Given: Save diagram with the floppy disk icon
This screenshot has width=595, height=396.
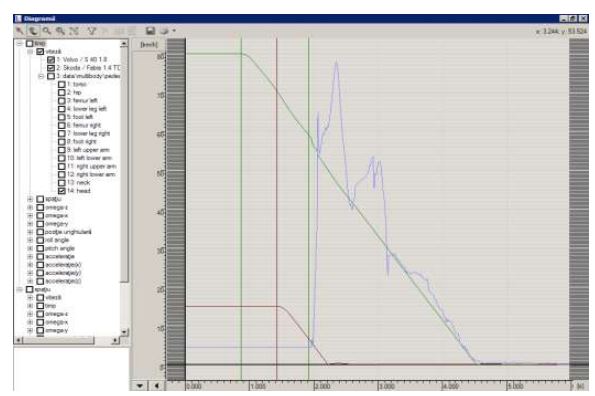Looking at the screenshot, I should [151, 31].
